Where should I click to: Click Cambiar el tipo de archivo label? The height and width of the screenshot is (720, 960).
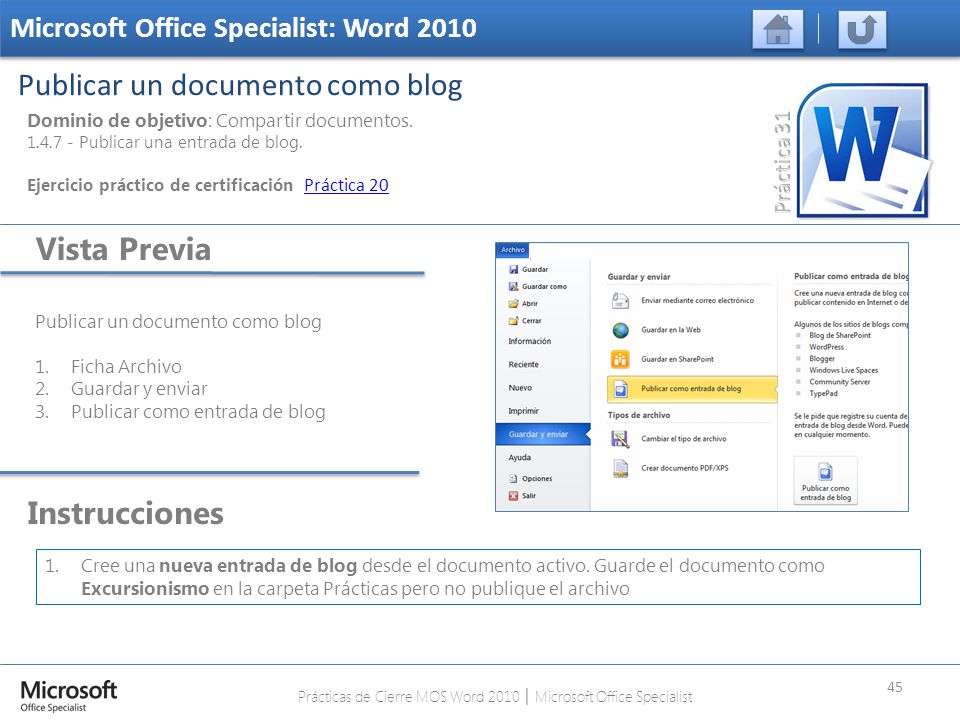(x=683, y=439)
